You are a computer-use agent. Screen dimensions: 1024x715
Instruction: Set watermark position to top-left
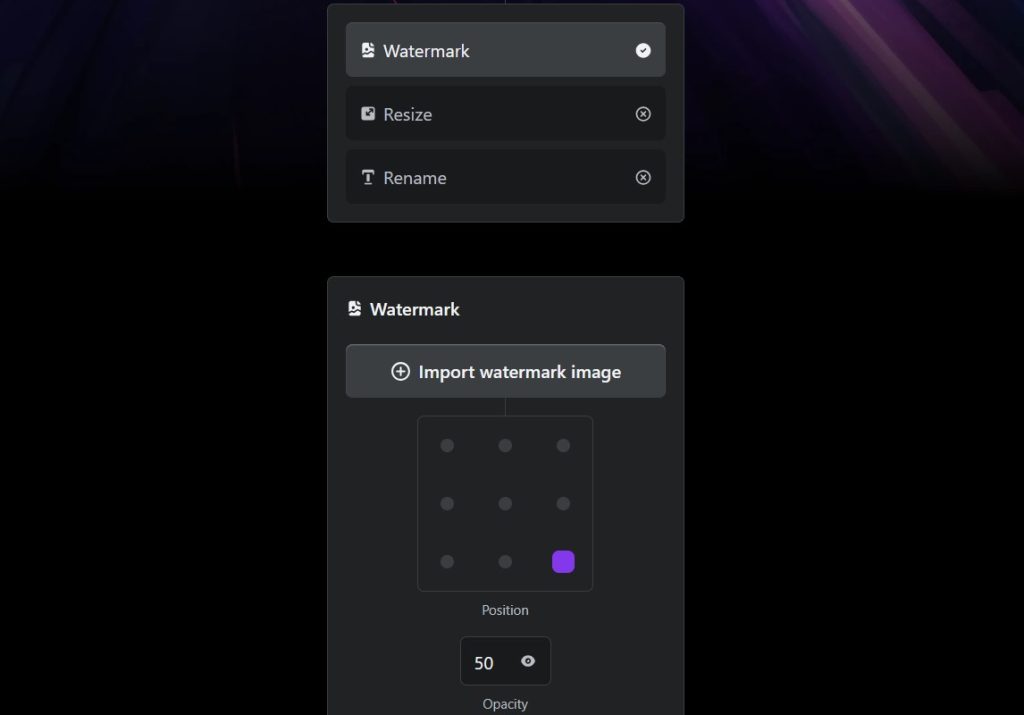tap(447, 445)
